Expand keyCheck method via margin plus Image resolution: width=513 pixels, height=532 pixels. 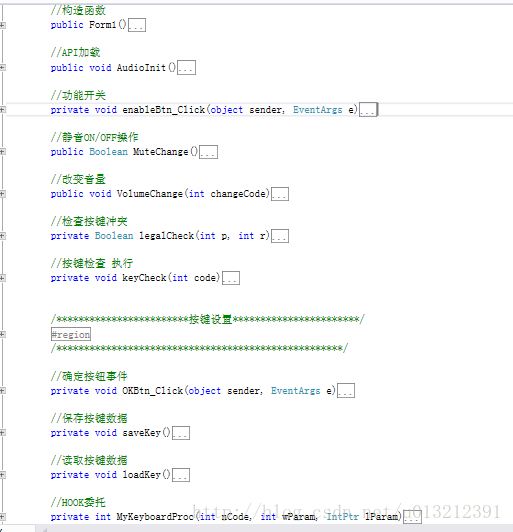[x=2, y=278]
